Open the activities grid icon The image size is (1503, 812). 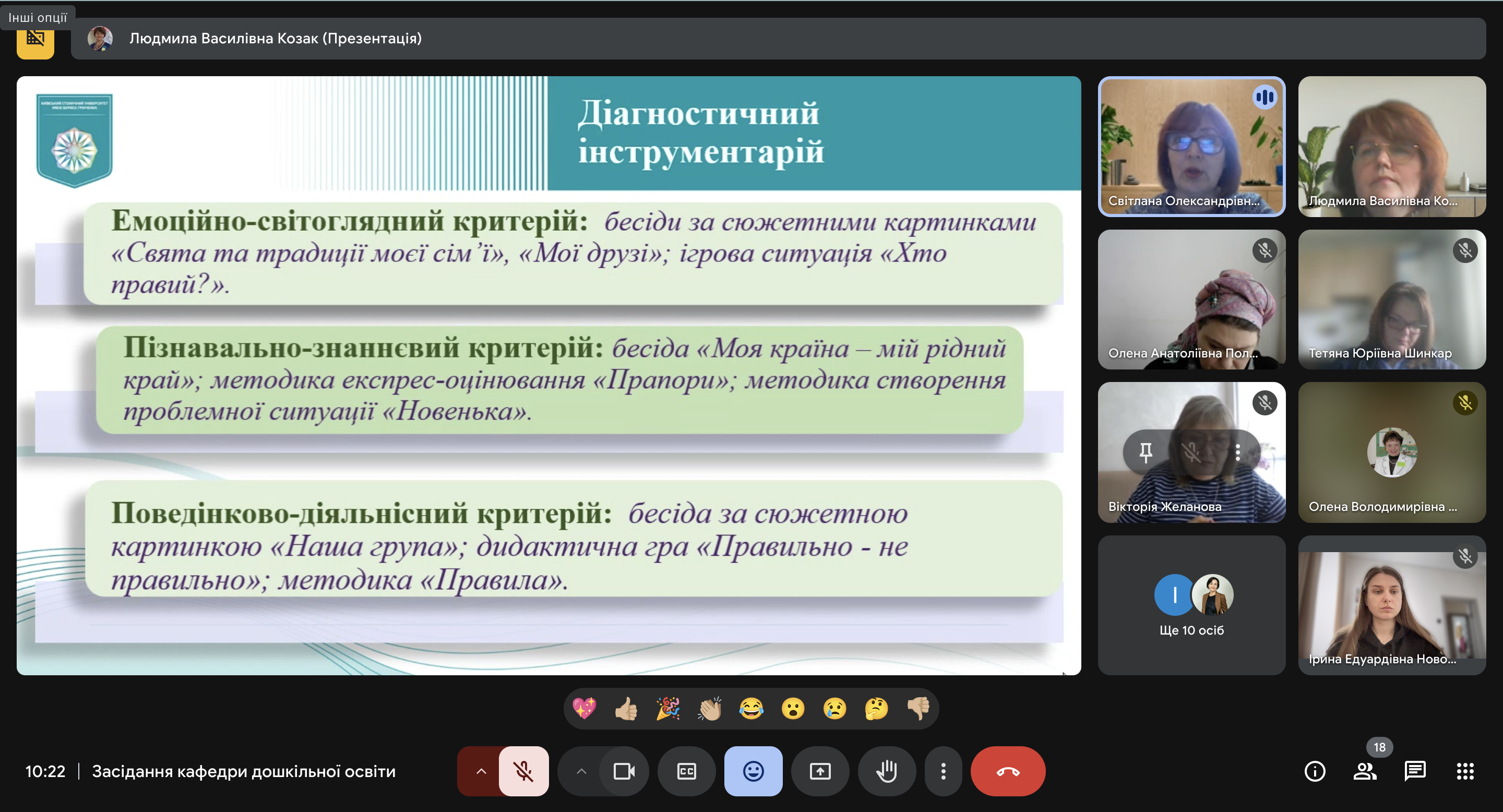point(1465,771)
